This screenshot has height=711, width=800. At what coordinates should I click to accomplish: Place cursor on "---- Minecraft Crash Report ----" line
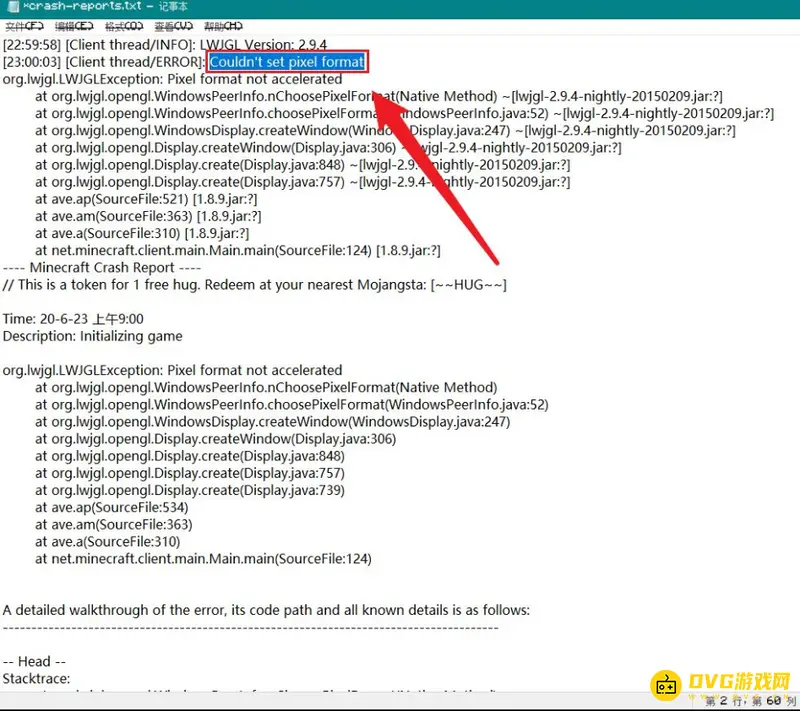coord(102,268)
